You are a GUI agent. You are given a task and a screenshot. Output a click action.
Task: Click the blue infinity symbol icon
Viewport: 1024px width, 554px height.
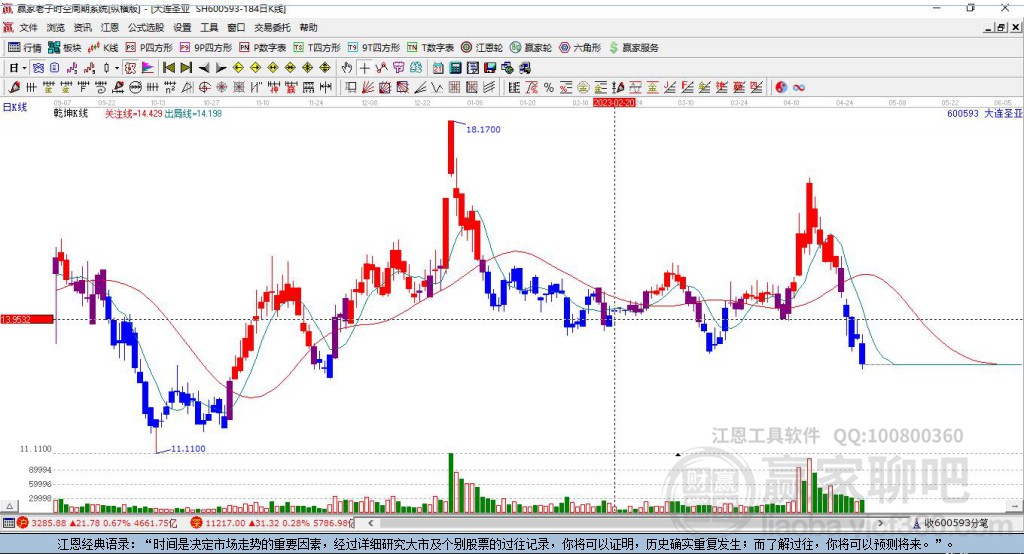tap(799, 87)
